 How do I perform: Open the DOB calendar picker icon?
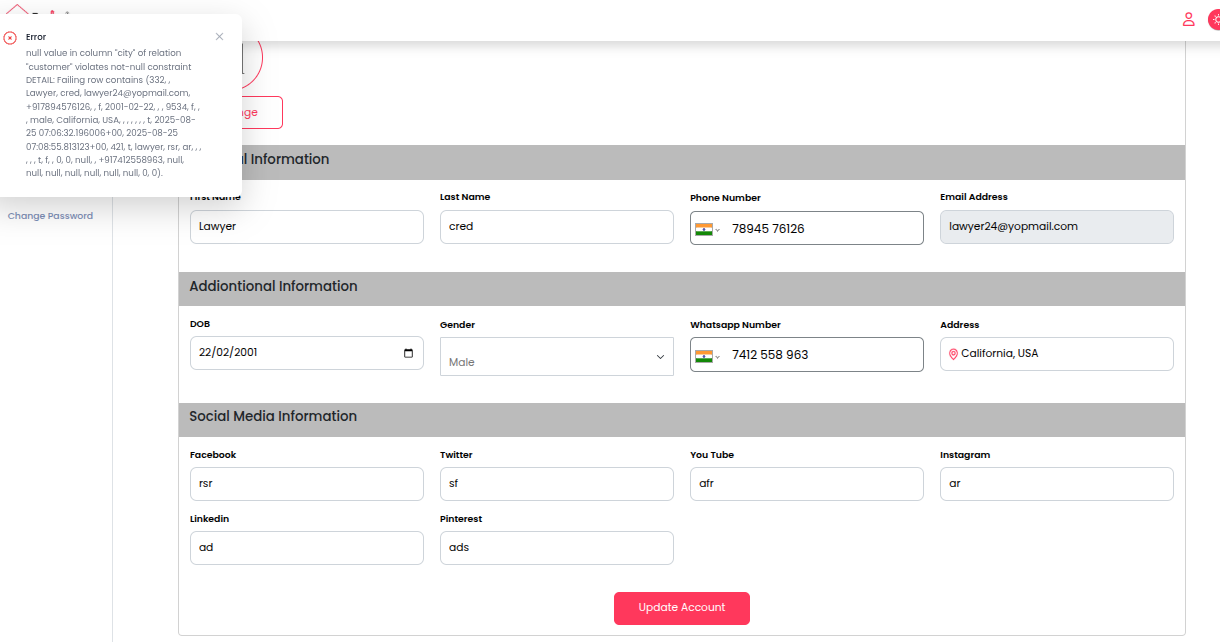(x=408, y=353)
